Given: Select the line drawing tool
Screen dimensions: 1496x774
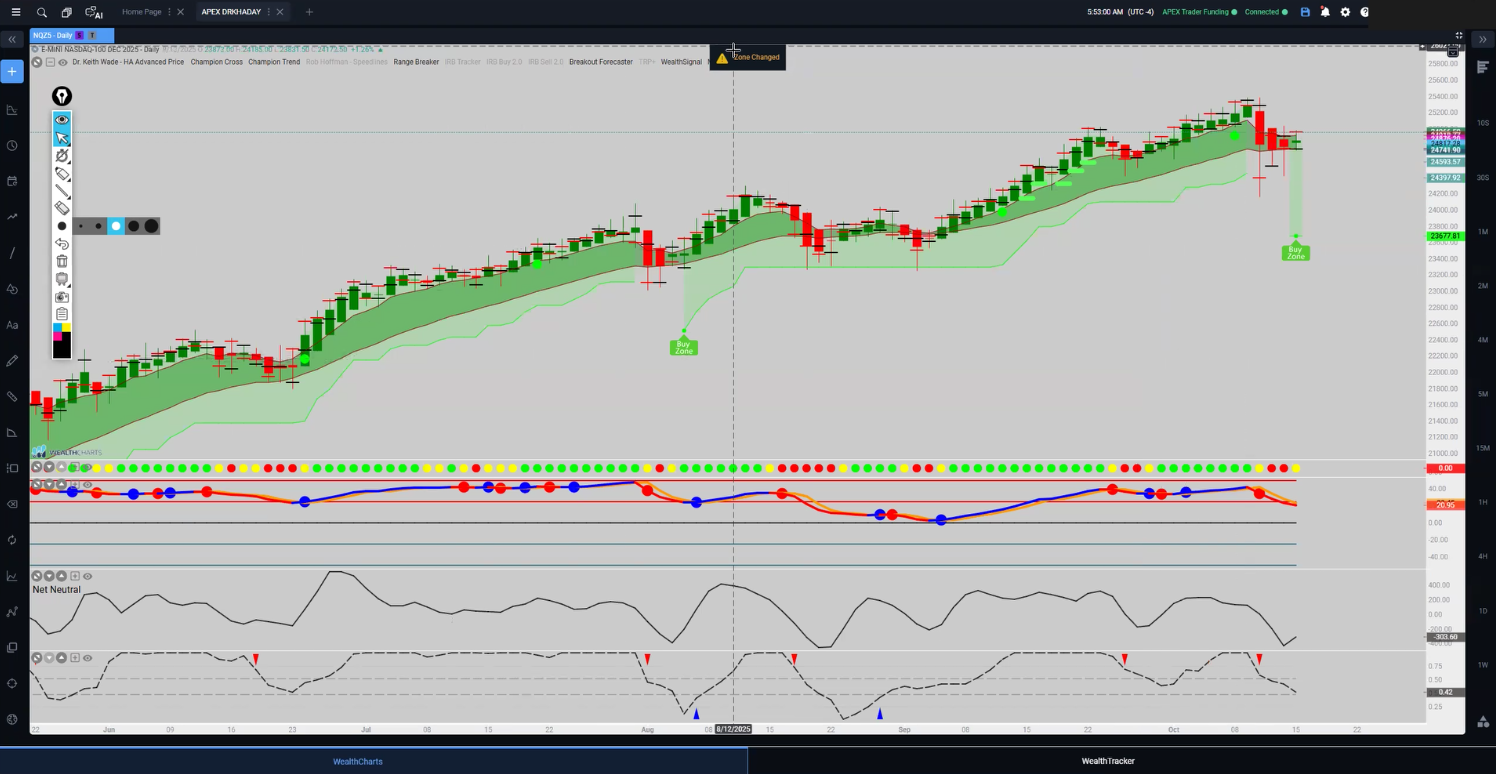Looking at the screenshot, I should 62,191.
